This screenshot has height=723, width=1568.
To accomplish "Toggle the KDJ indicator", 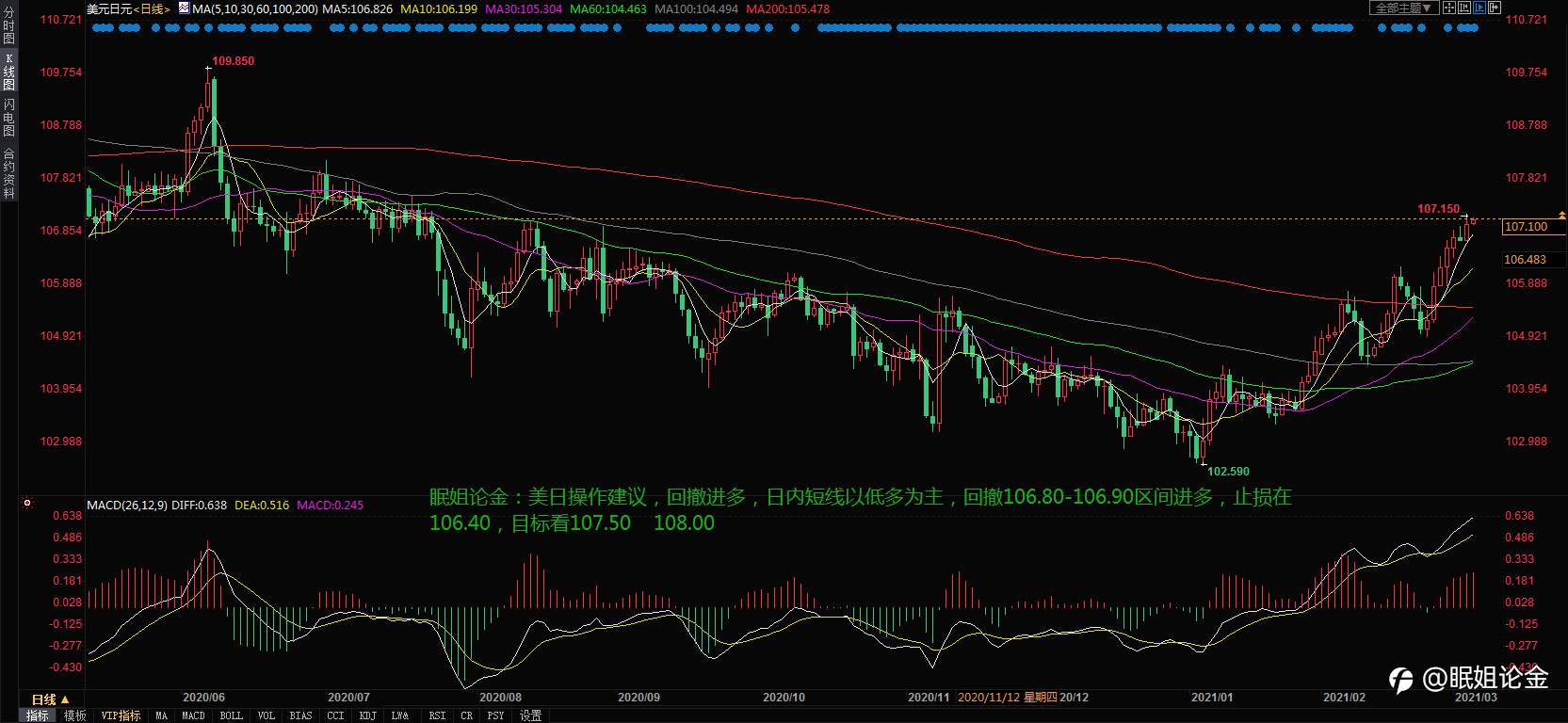I will pos(367,715).
